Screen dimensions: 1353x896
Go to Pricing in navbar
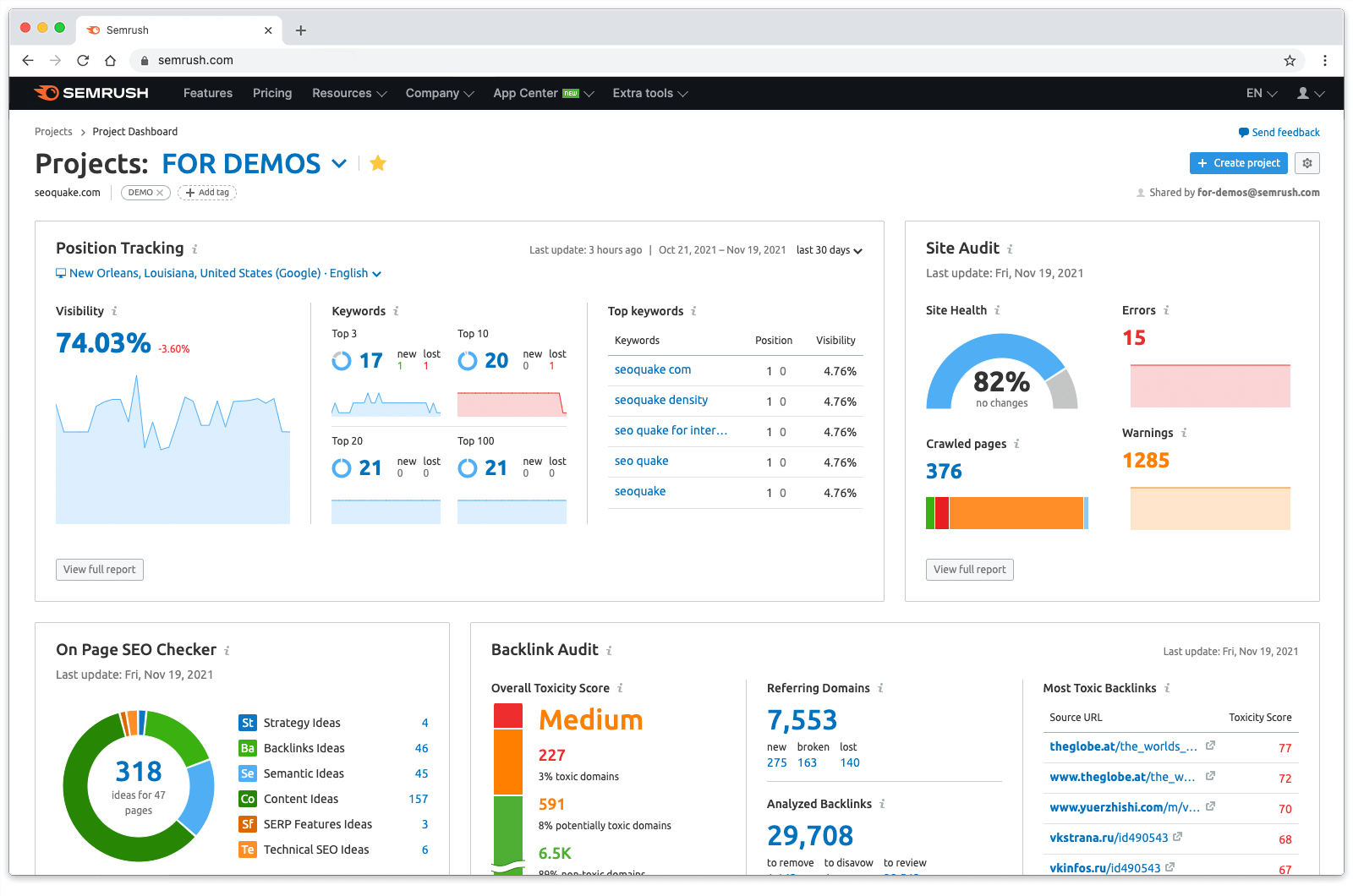pyautogui.click(x=272, y=93)
